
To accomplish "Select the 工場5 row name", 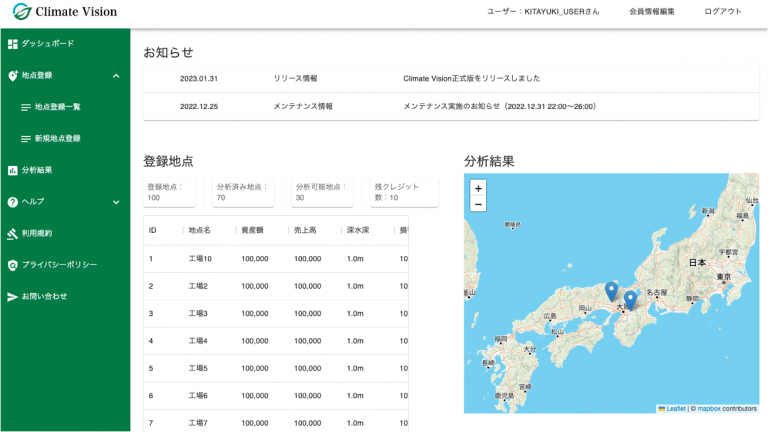I will click(198, 368).
